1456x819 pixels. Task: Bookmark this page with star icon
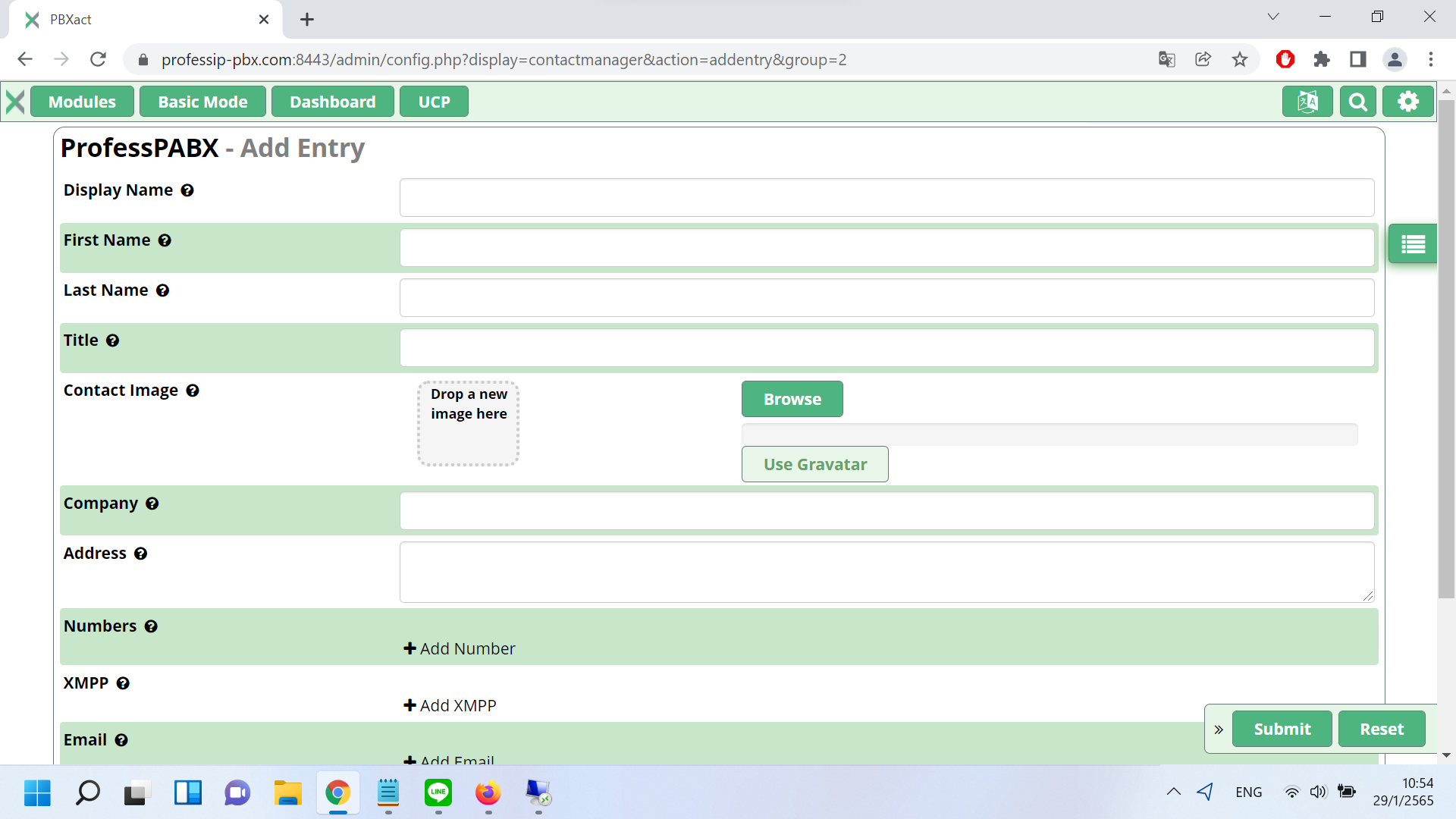tap(1239, 59)
